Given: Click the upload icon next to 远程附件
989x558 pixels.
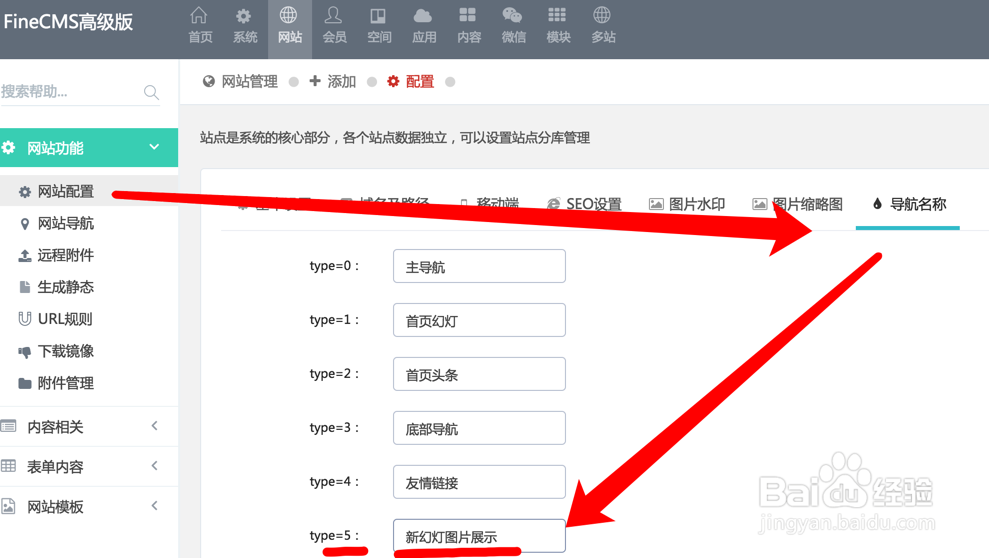Looking at the screenshot, I should coord(25,255).
